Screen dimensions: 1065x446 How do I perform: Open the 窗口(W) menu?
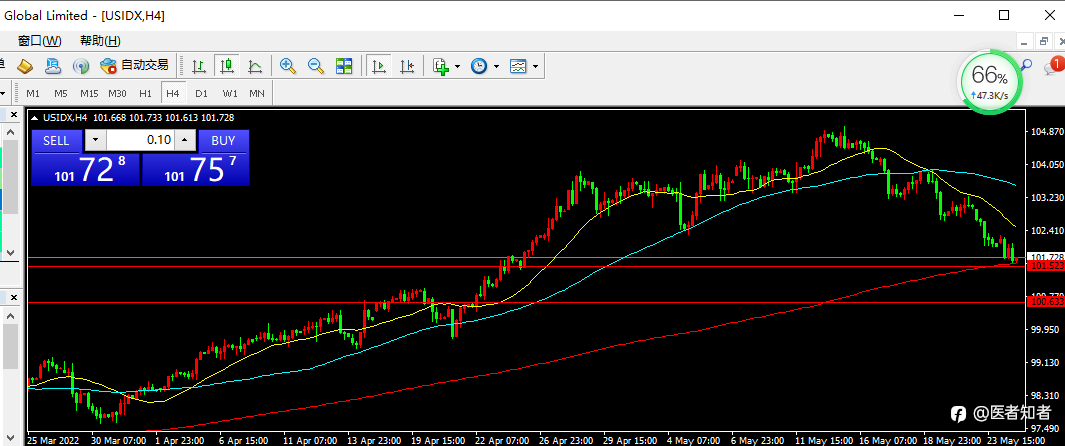(39, 41)
